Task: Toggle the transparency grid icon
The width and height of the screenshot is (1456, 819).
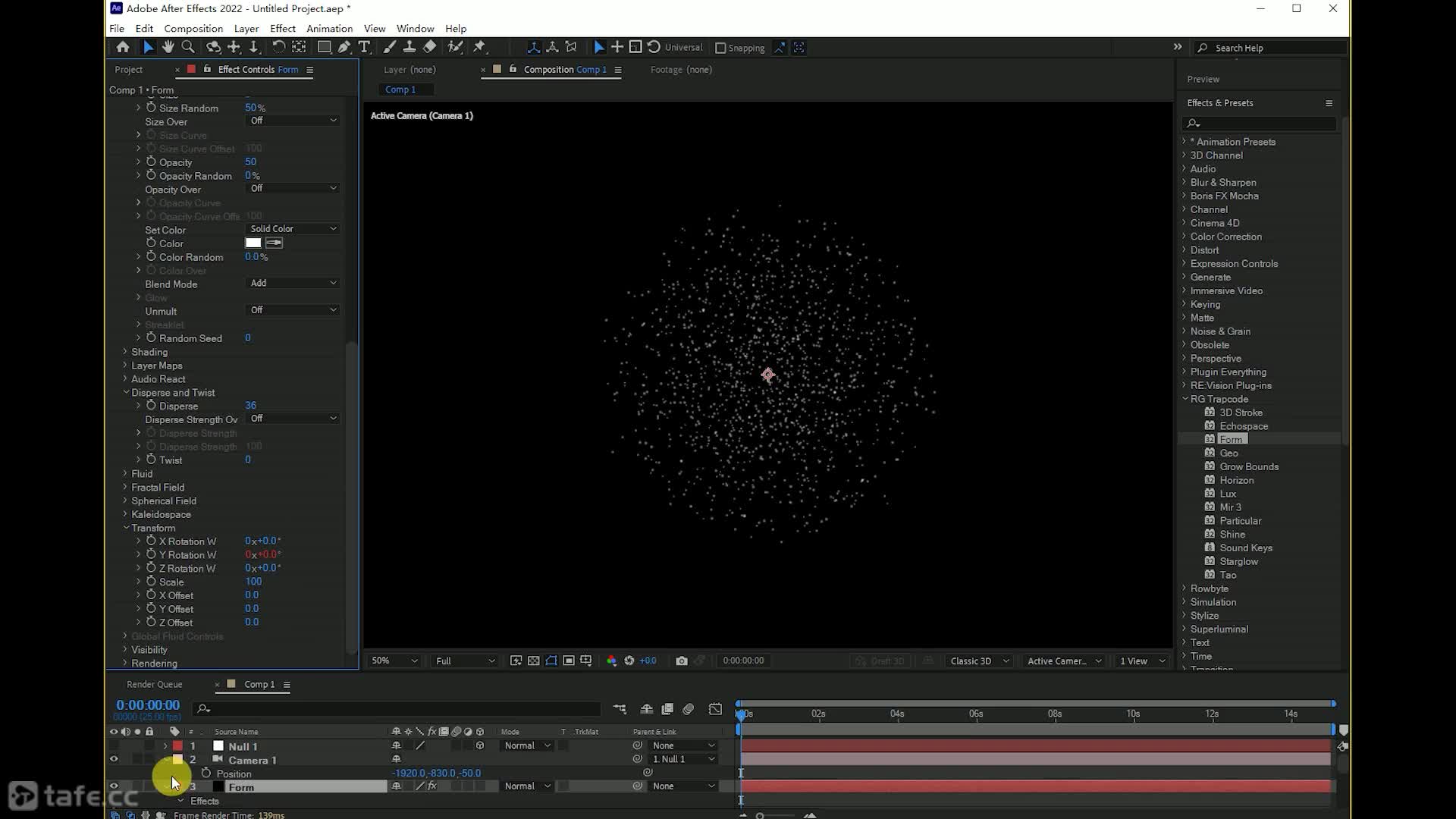Action: pyautogui.click(x=534, y=661)
